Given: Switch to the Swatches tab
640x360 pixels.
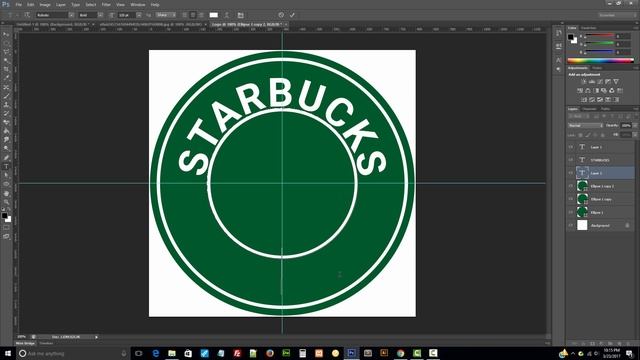Looking at the screenshot, I should tap(589, 28).
